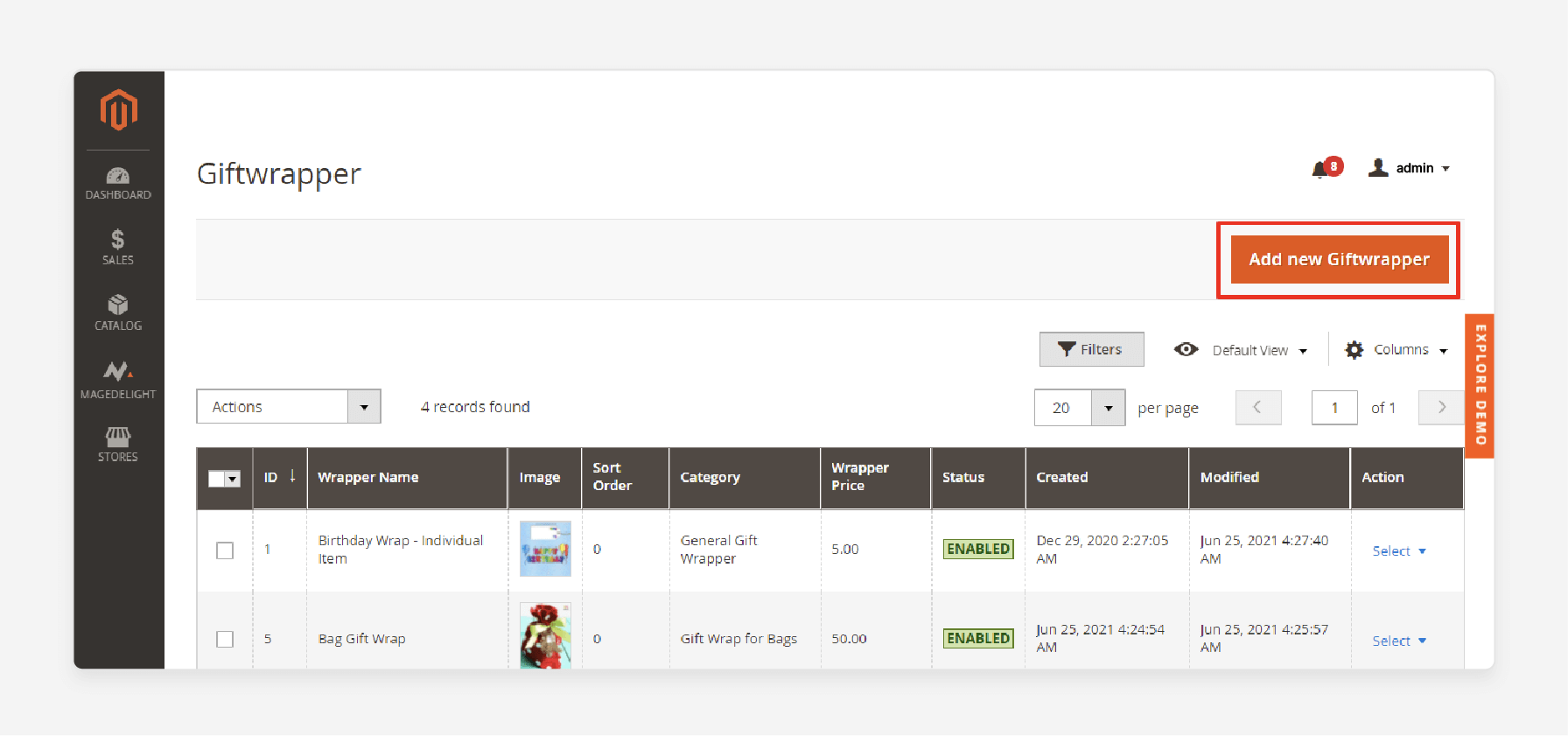Click the ID 5 cell
The image size is (1568, 736).
[x=268, y=639]
